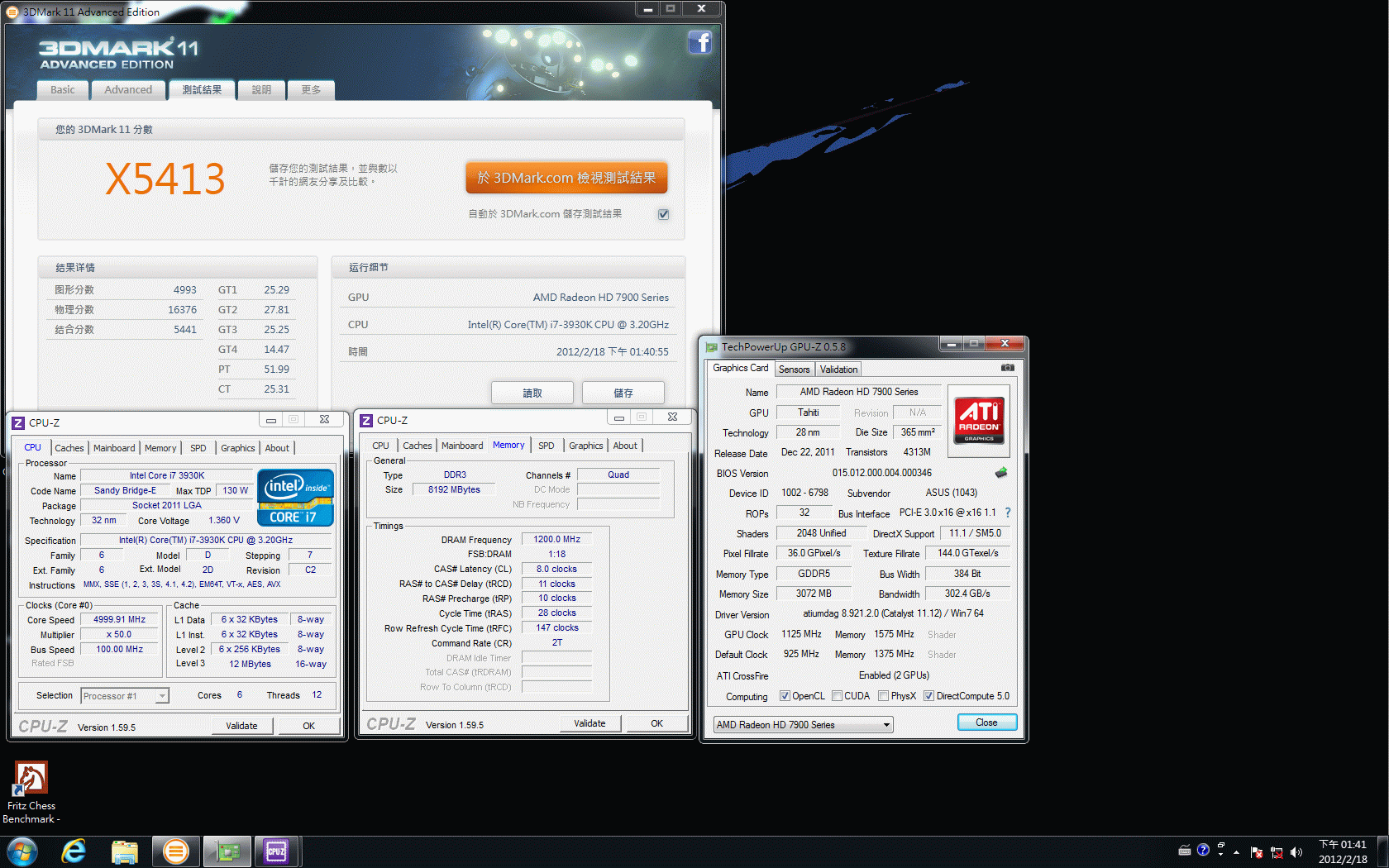Click the ATI Radeon logo in GPU-Z
This screenshot has height=868, width=1389.
pos(979,420)
